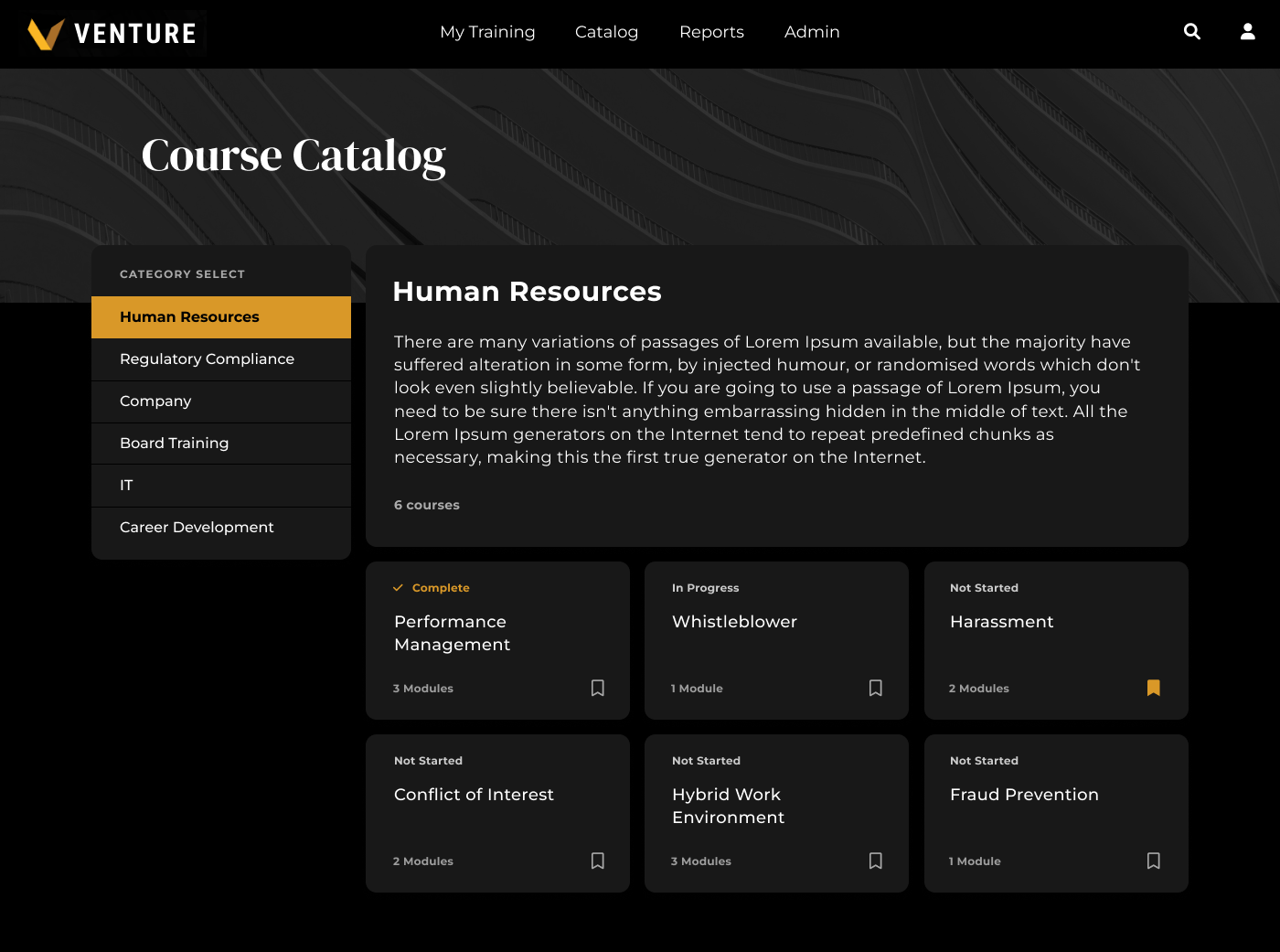Go to the My Training tab

coord(487,32)
